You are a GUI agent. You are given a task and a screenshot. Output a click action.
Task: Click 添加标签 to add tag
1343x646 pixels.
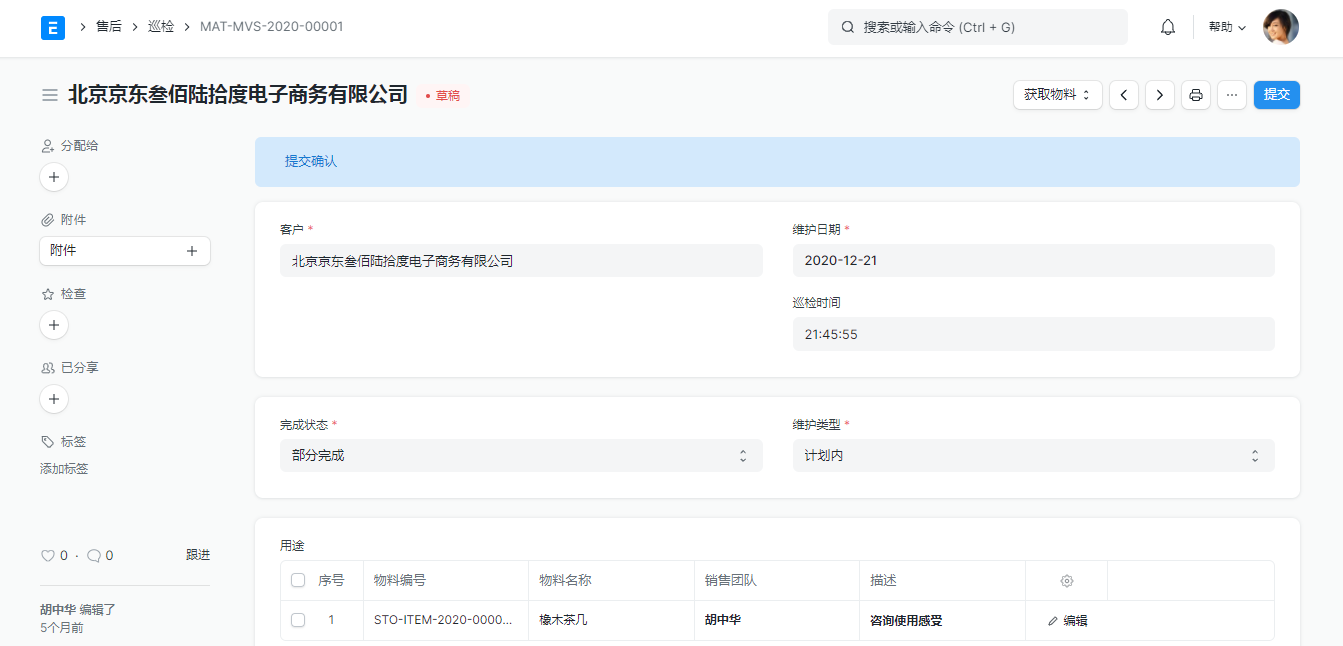pyautogui.click(x=64, y=469)
